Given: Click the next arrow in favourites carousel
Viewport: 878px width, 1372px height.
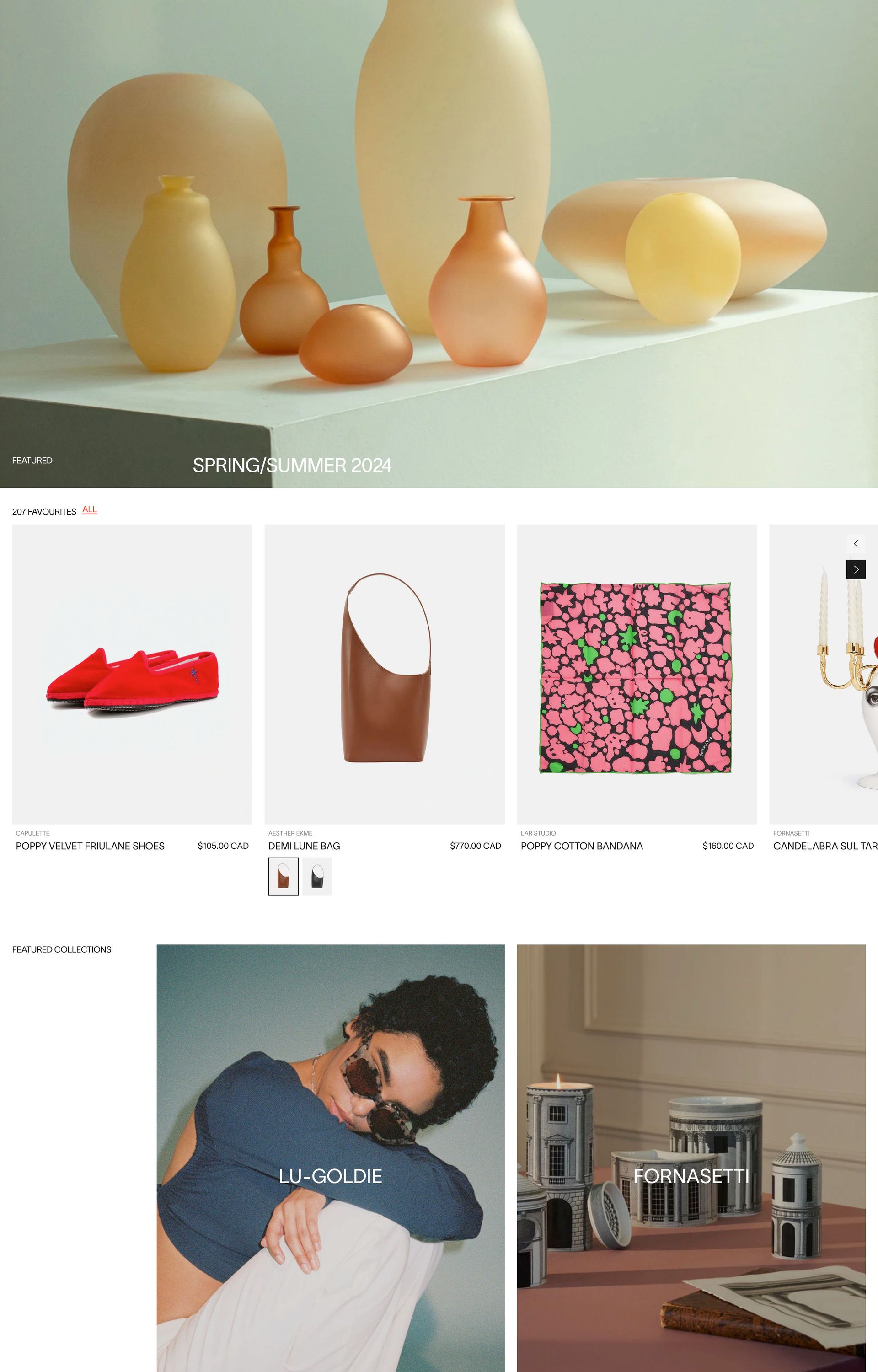Looking at the screenshot, I should 856,569.
